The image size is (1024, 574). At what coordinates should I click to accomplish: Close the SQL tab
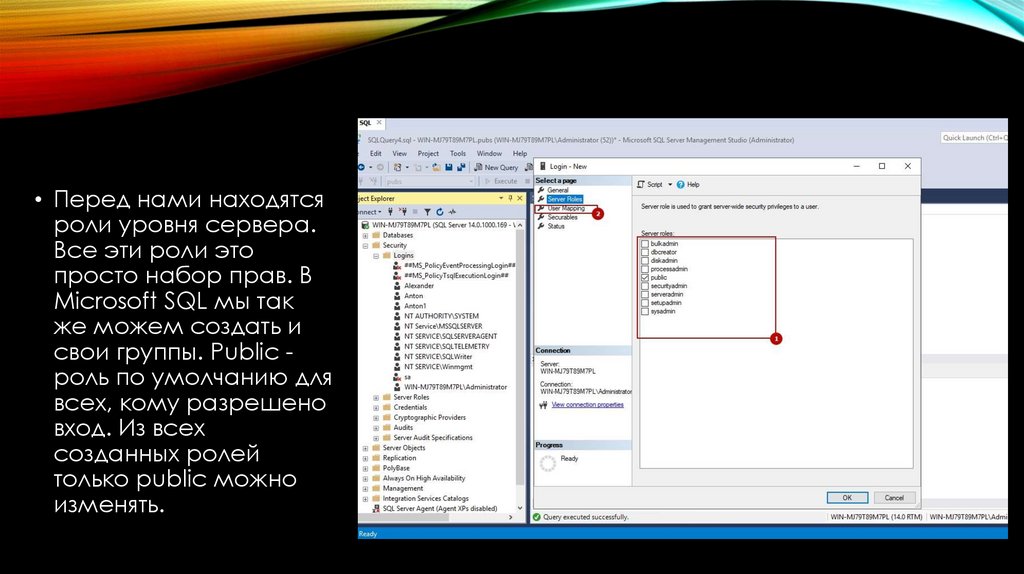click(x=379, y=123)
